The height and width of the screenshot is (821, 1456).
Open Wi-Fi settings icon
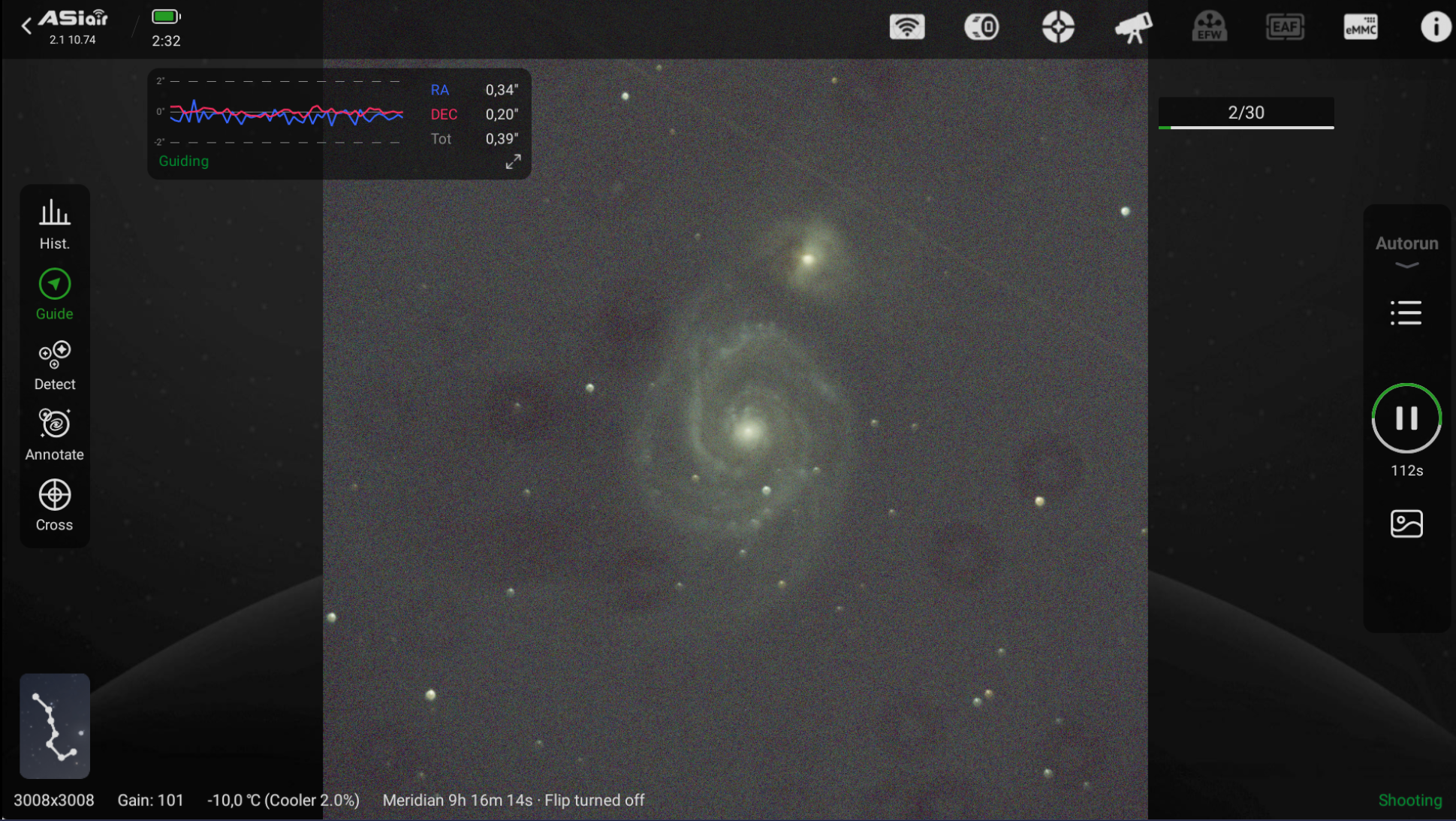907,27
